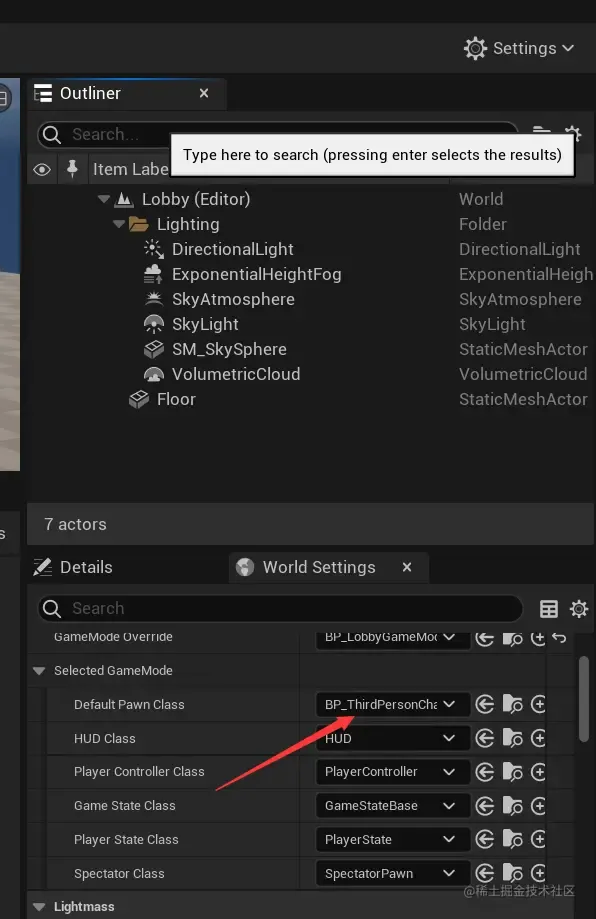Open the property matrix table view icon
The image size is (596, 919).
point(549,609)
